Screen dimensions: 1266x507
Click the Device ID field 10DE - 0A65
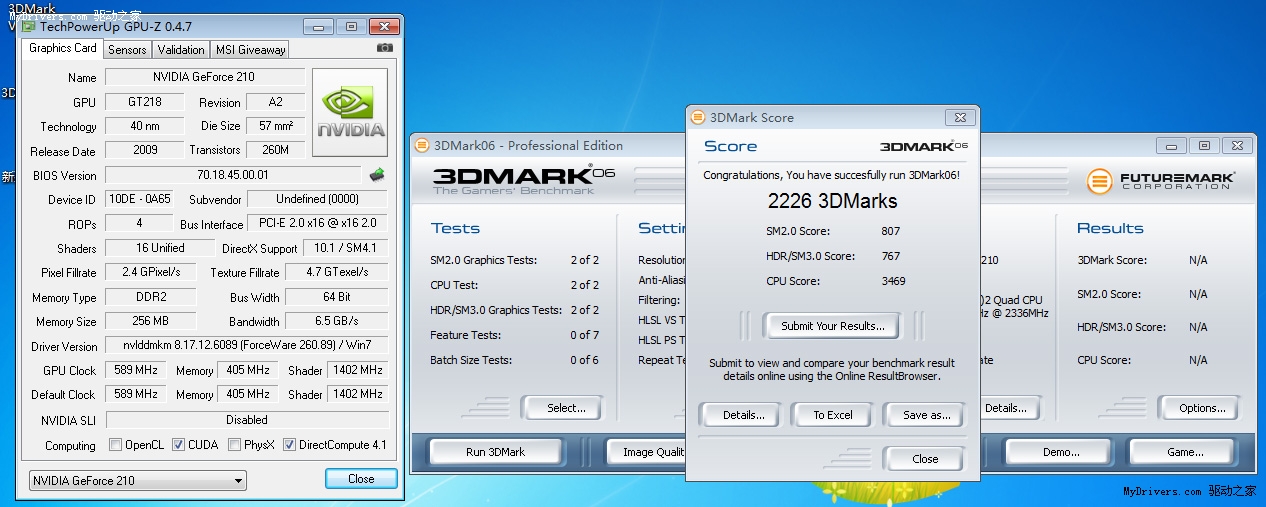(138, 199)
